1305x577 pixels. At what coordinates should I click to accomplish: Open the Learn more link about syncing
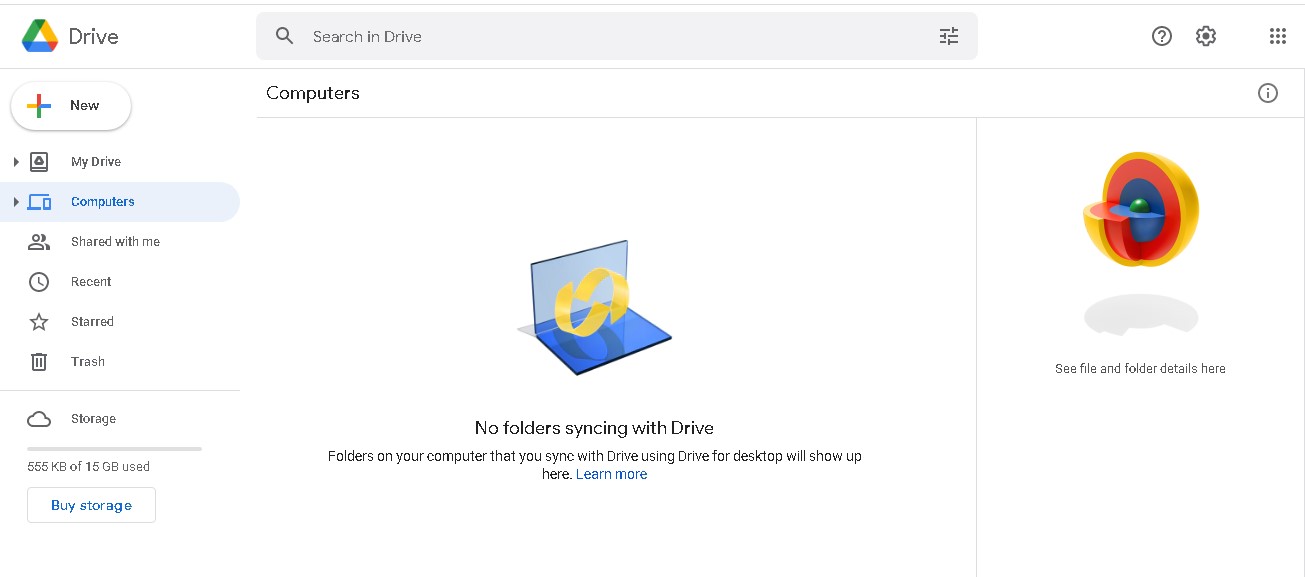pos(611,473)
